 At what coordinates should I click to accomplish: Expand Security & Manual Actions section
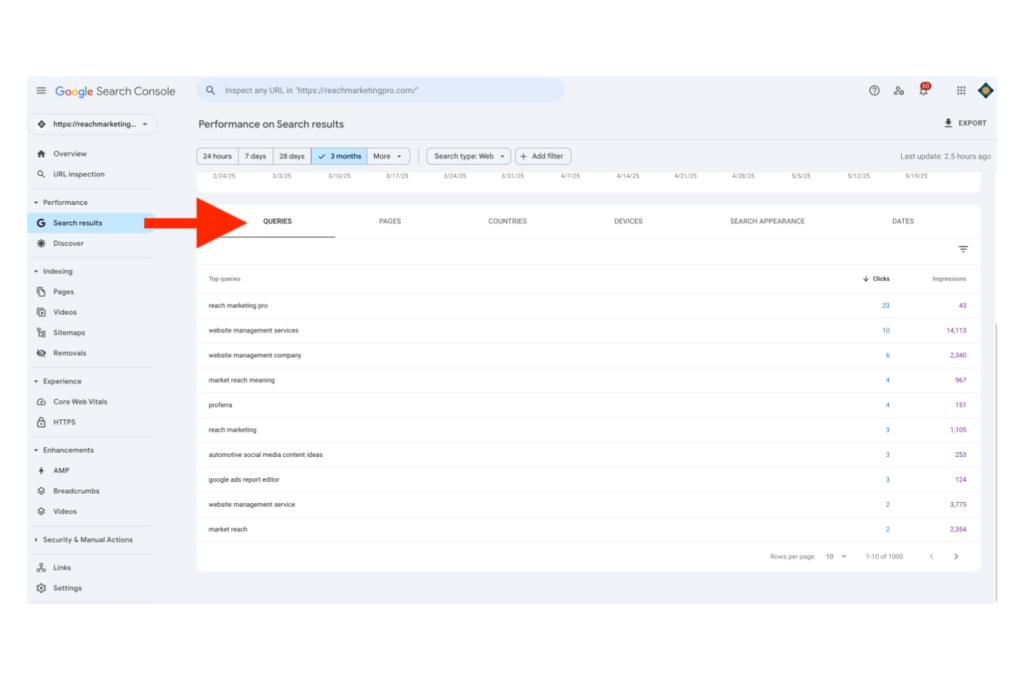pyautogui.click(x=36, y=539)
